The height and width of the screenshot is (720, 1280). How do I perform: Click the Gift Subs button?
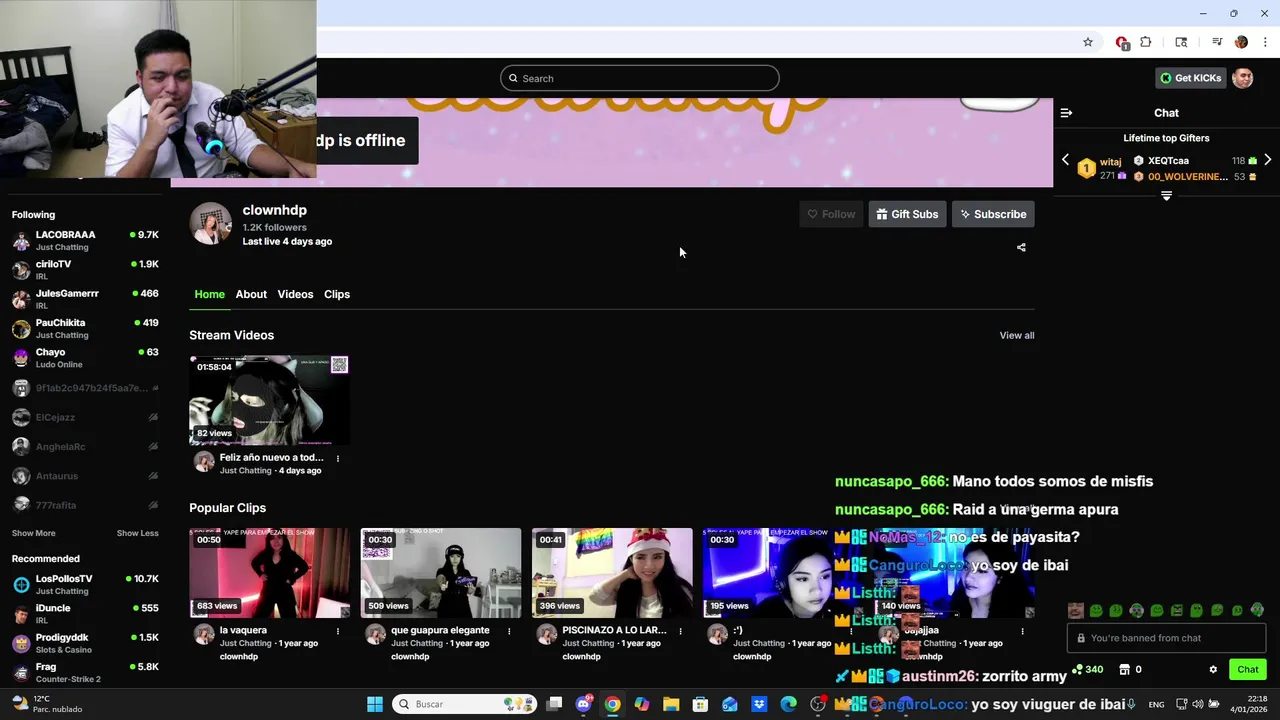click(907, 214)
